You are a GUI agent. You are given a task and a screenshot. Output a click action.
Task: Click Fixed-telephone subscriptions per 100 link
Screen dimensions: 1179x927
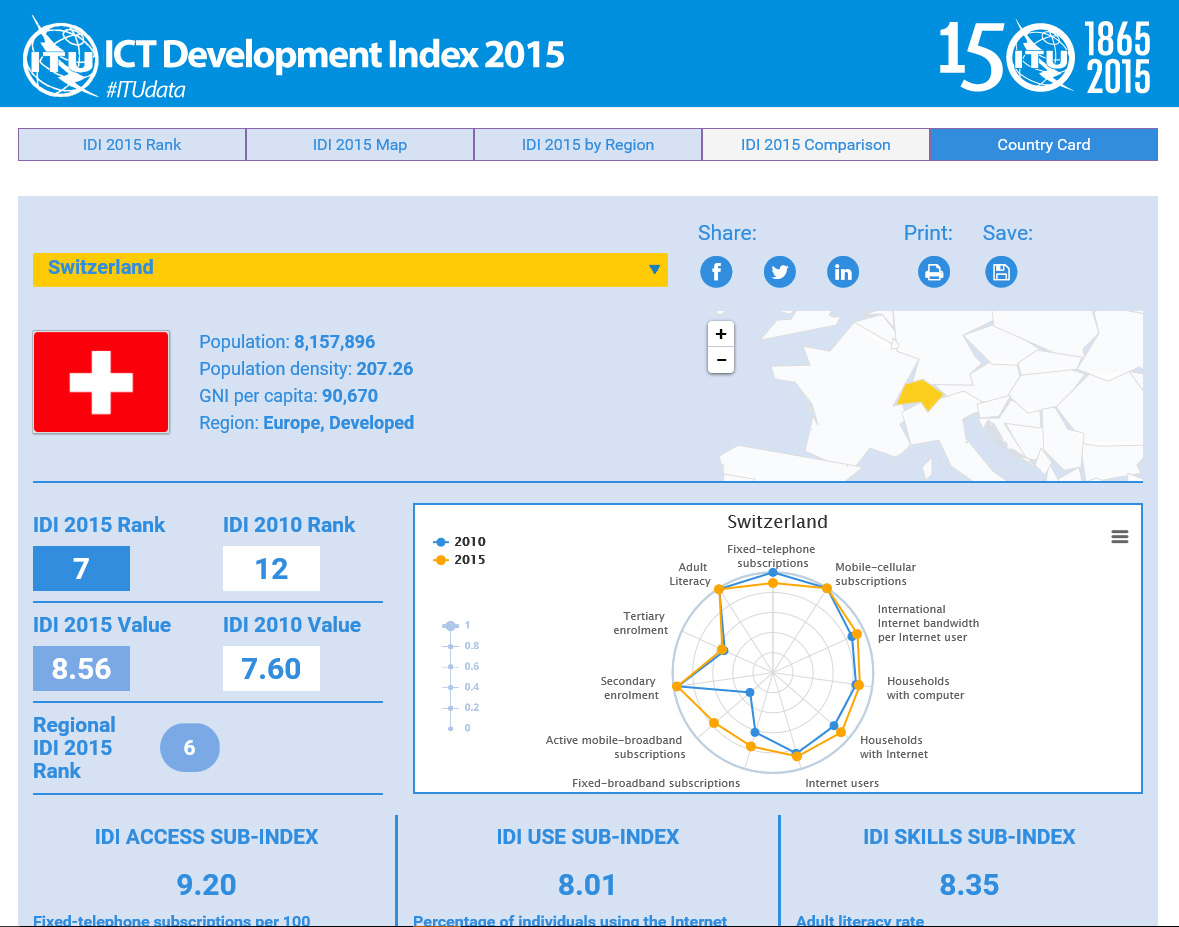(171, 919)
